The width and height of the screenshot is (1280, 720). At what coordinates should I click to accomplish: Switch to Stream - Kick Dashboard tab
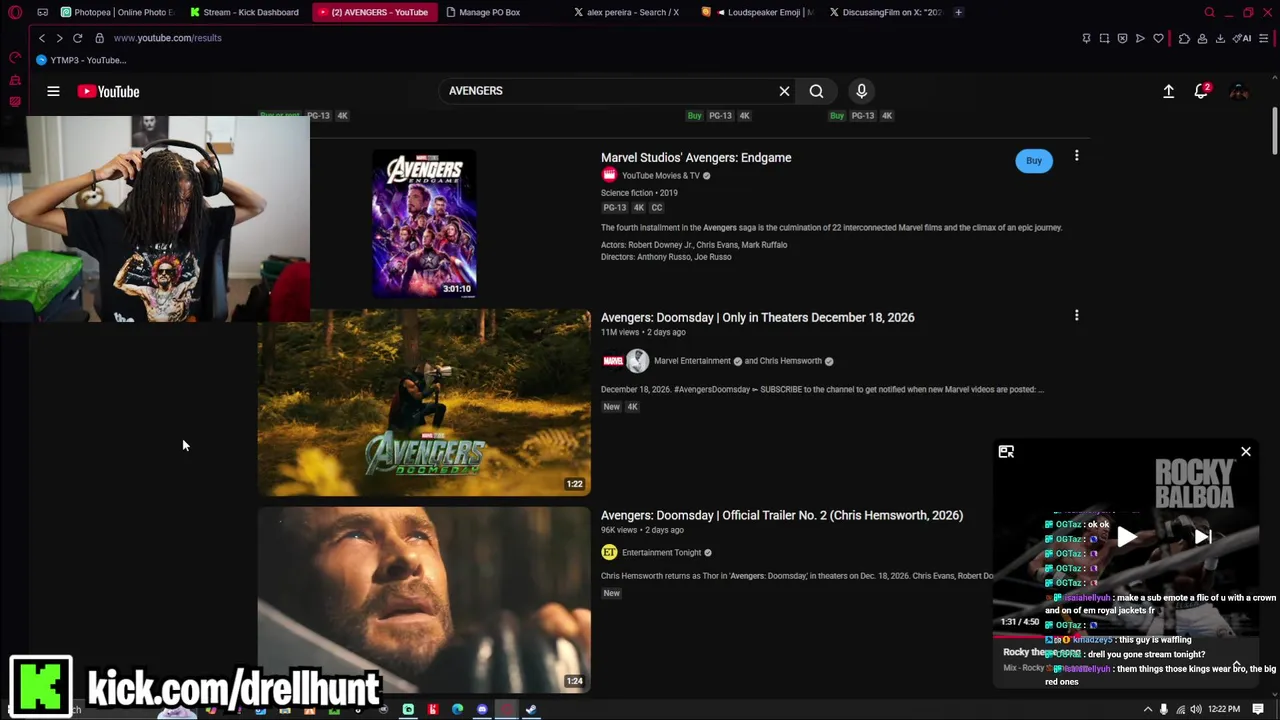coord(245,12)
